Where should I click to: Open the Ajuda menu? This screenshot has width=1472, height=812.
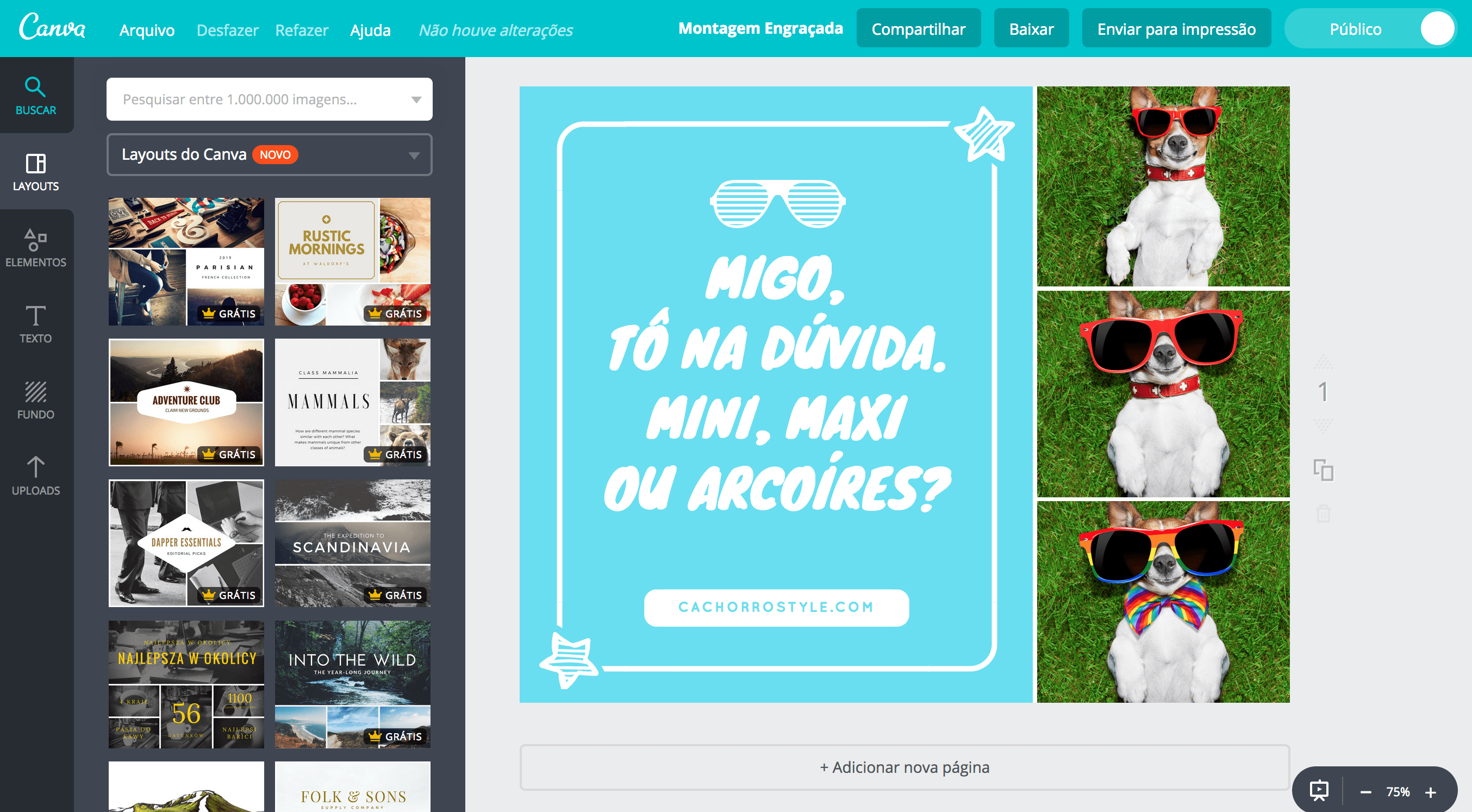370,30
